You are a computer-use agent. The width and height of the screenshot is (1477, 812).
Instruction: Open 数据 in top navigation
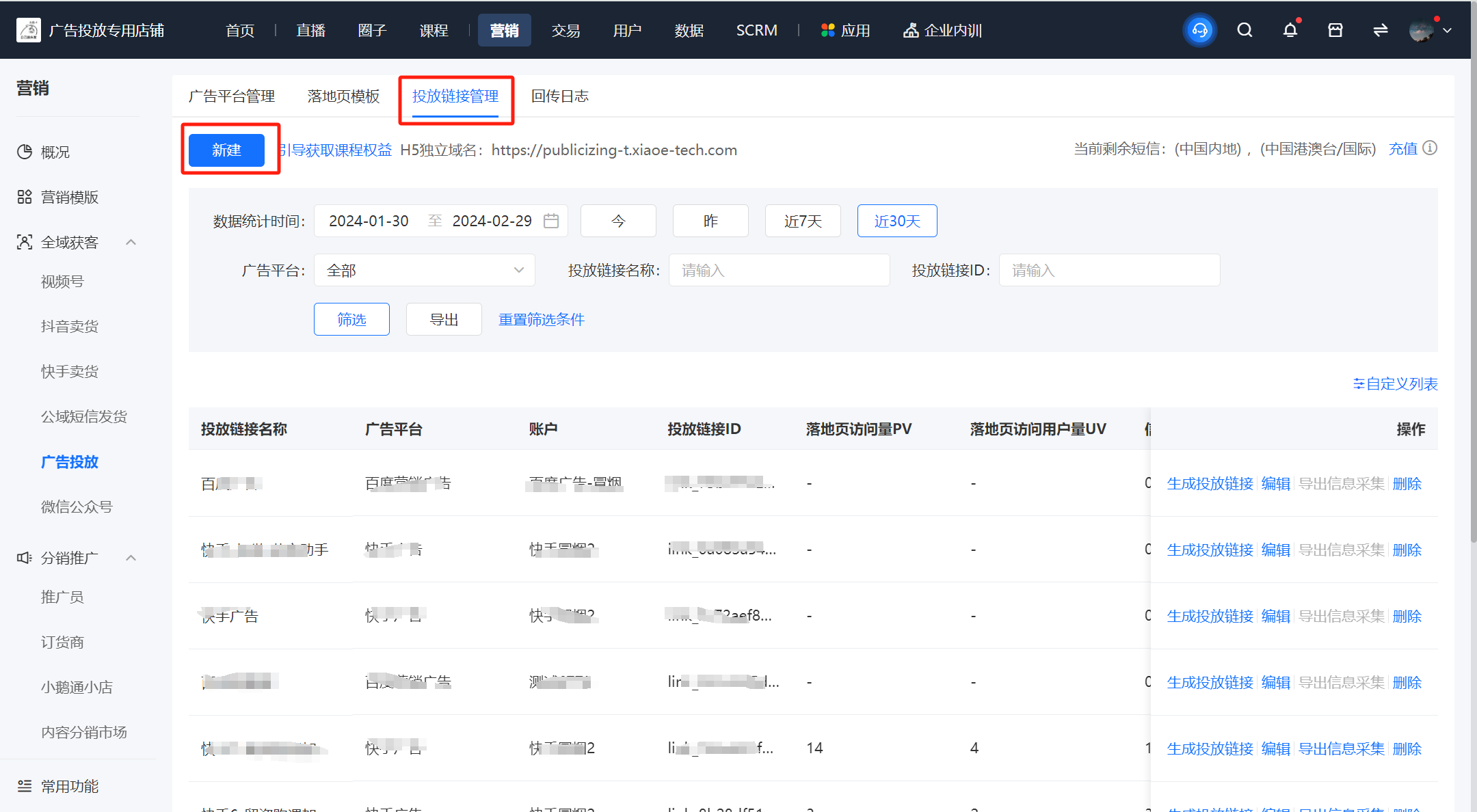coord(689,30)
